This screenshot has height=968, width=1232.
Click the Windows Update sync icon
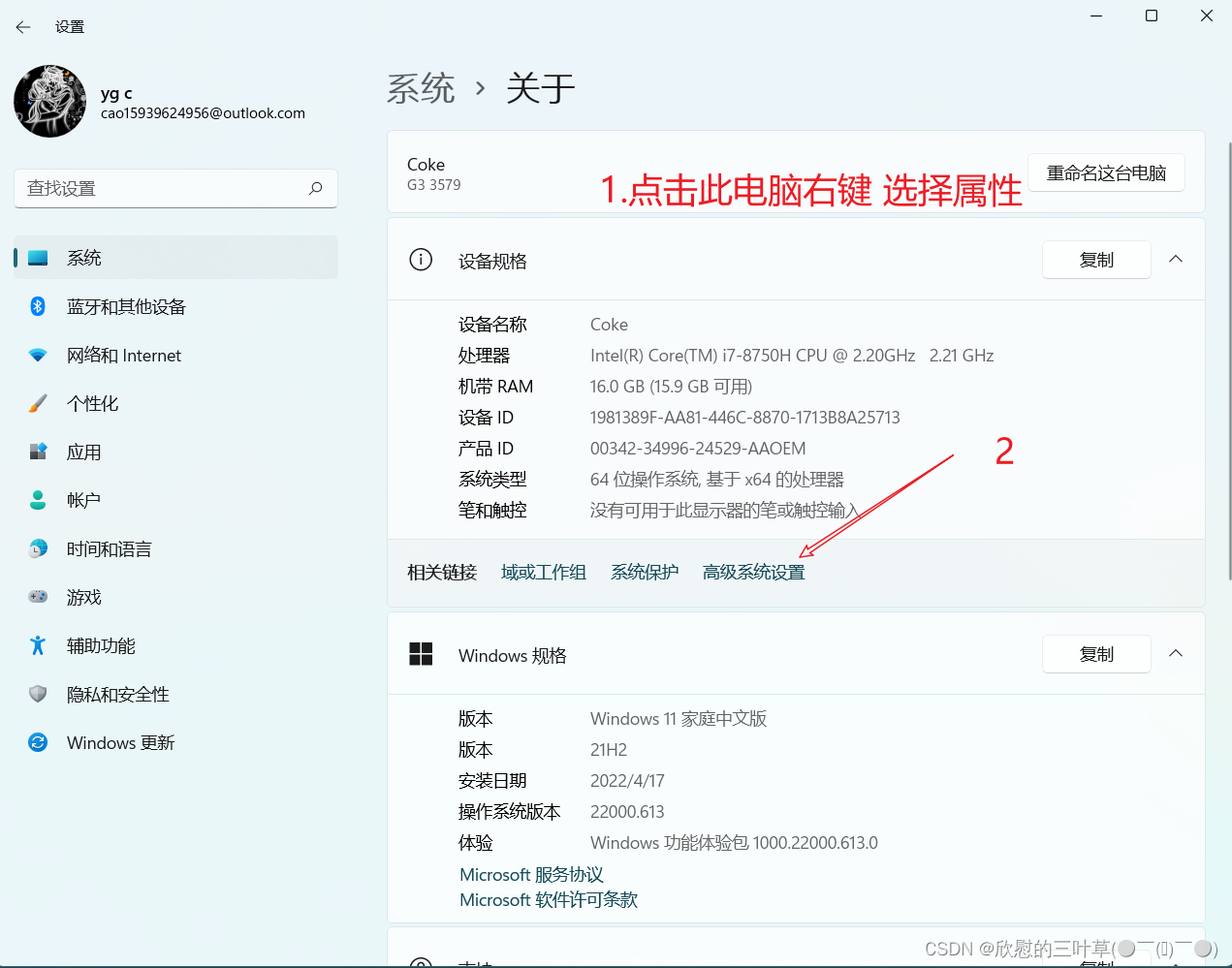pos(38,742)
